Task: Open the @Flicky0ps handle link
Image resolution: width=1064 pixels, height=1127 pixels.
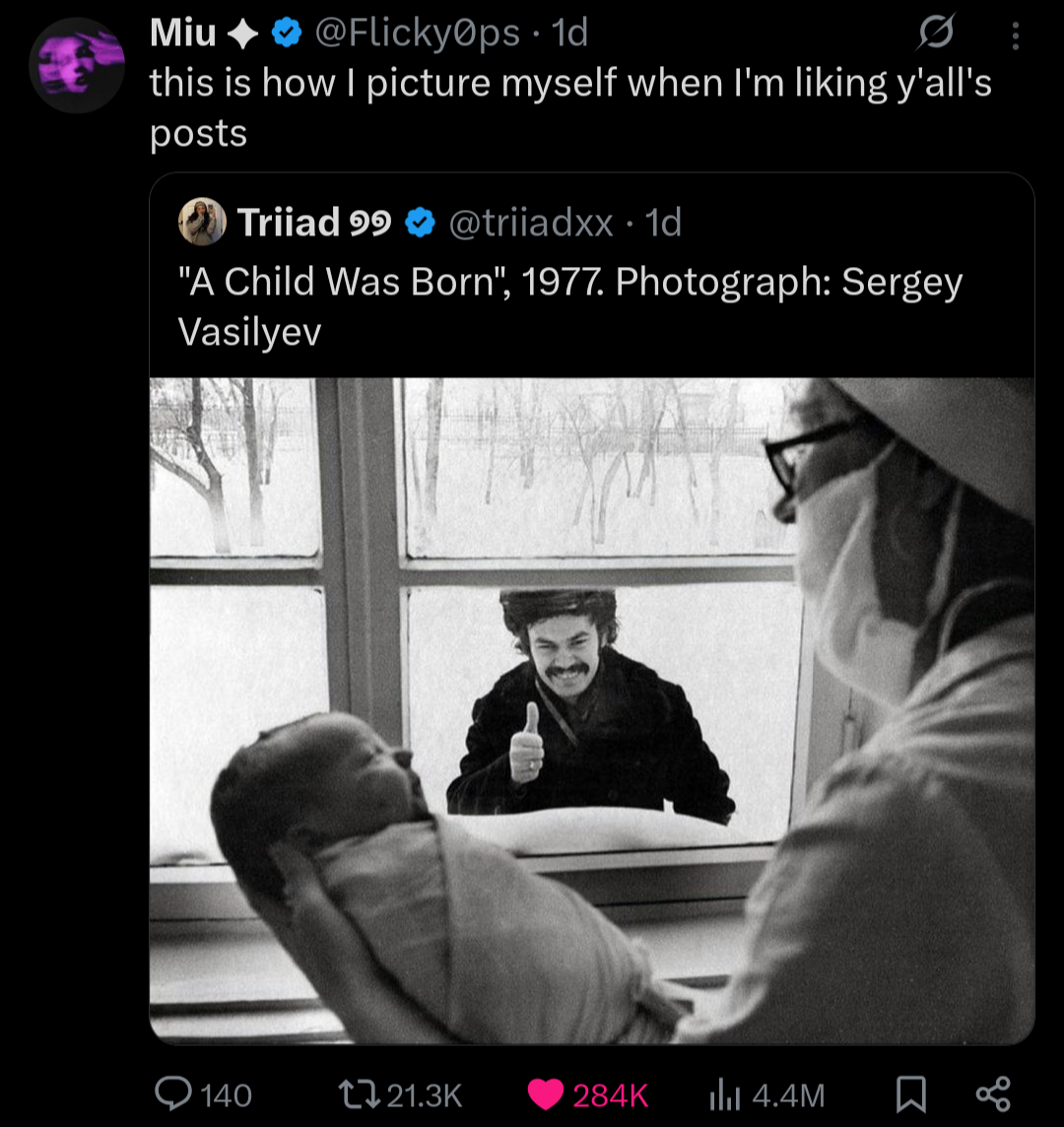Action: 417,34
